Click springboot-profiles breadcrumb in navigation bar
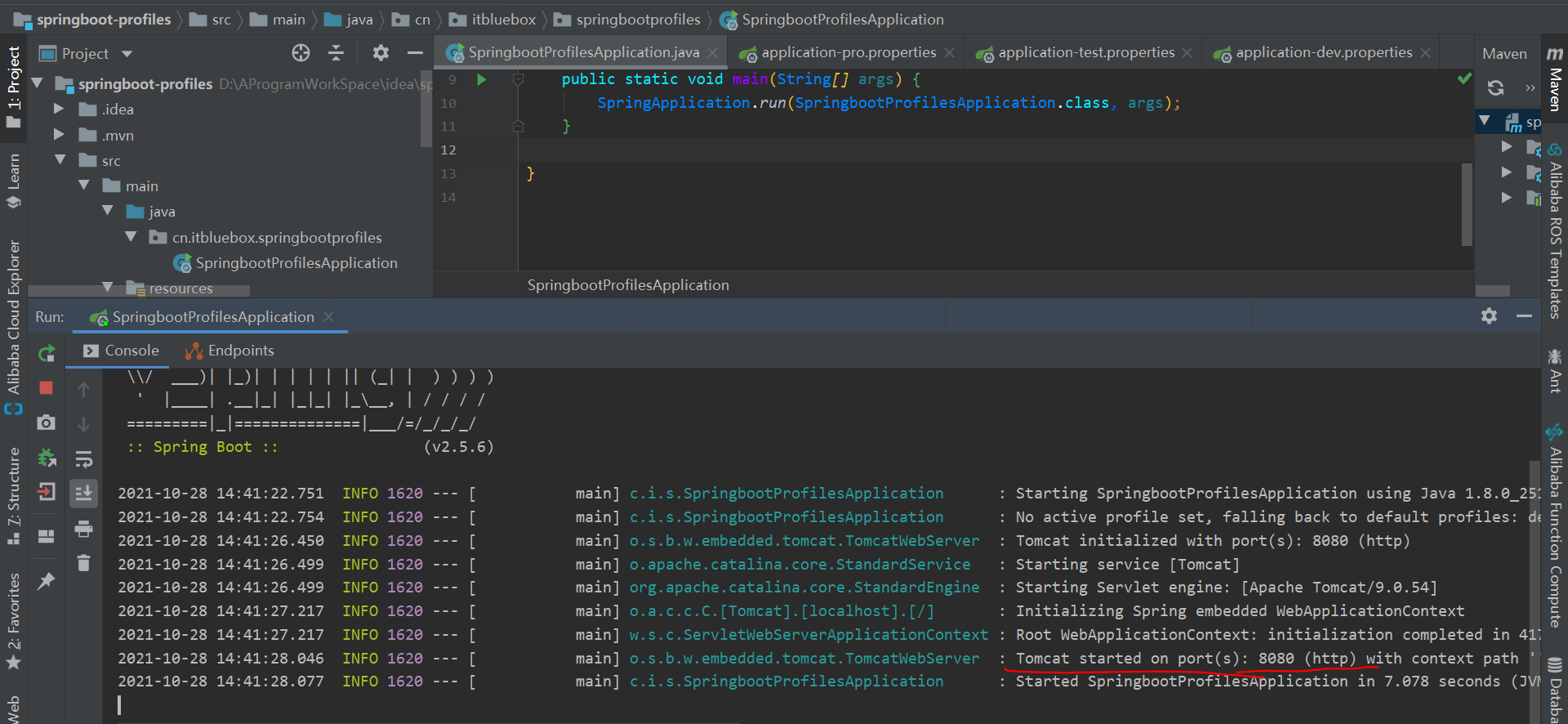The width and height of the screenshot is (1568, 724). pos(93,20)
